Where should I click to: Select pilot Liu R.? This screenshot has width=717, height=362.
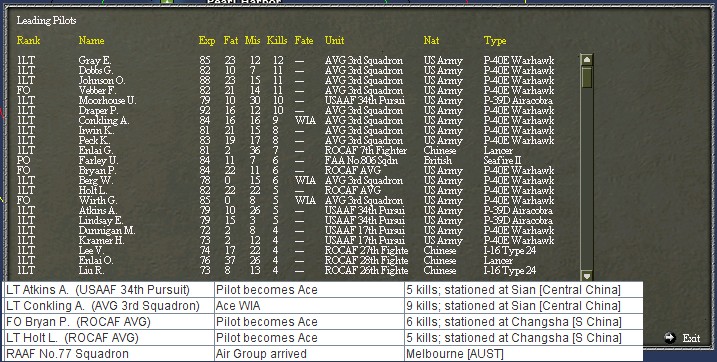[91, 271]
